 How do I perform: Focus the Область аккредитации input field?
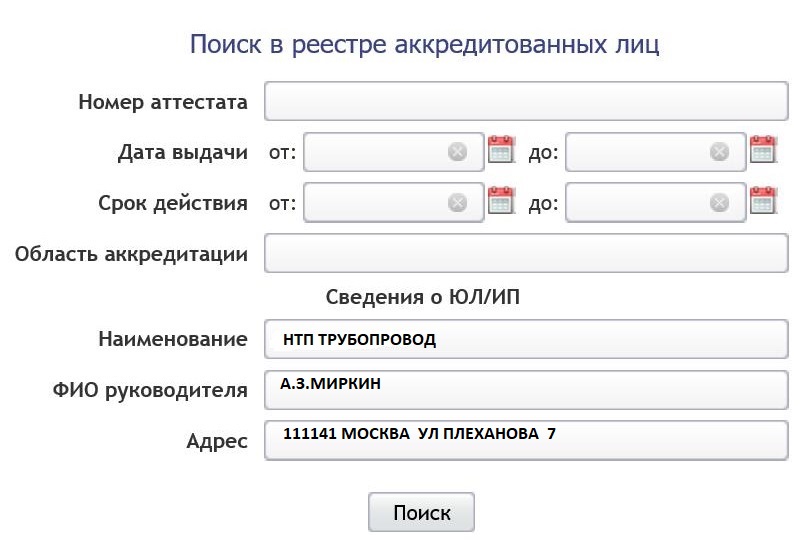click(526, 253)
